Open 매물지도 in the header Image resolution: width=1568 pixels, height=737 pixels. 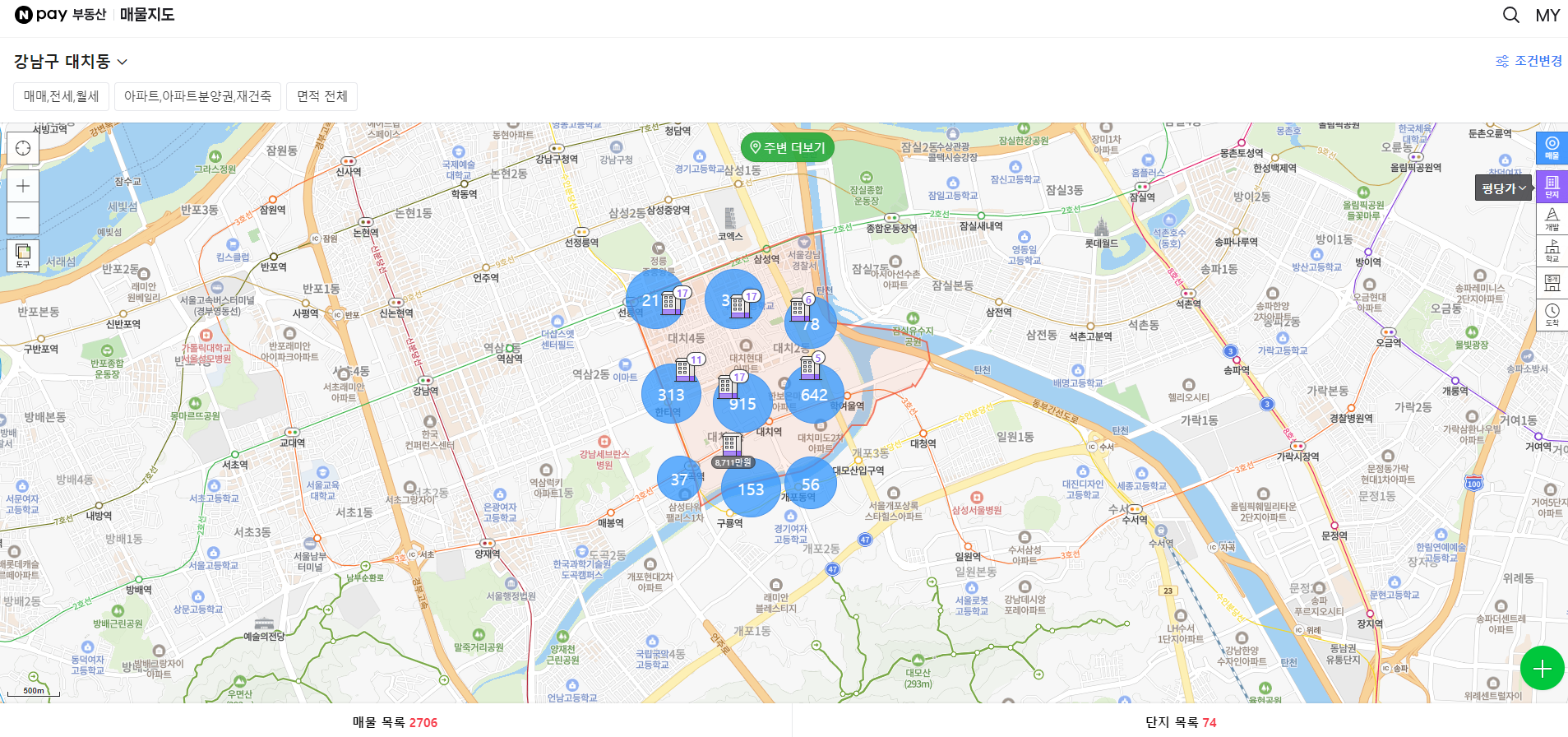click(147, 15)
